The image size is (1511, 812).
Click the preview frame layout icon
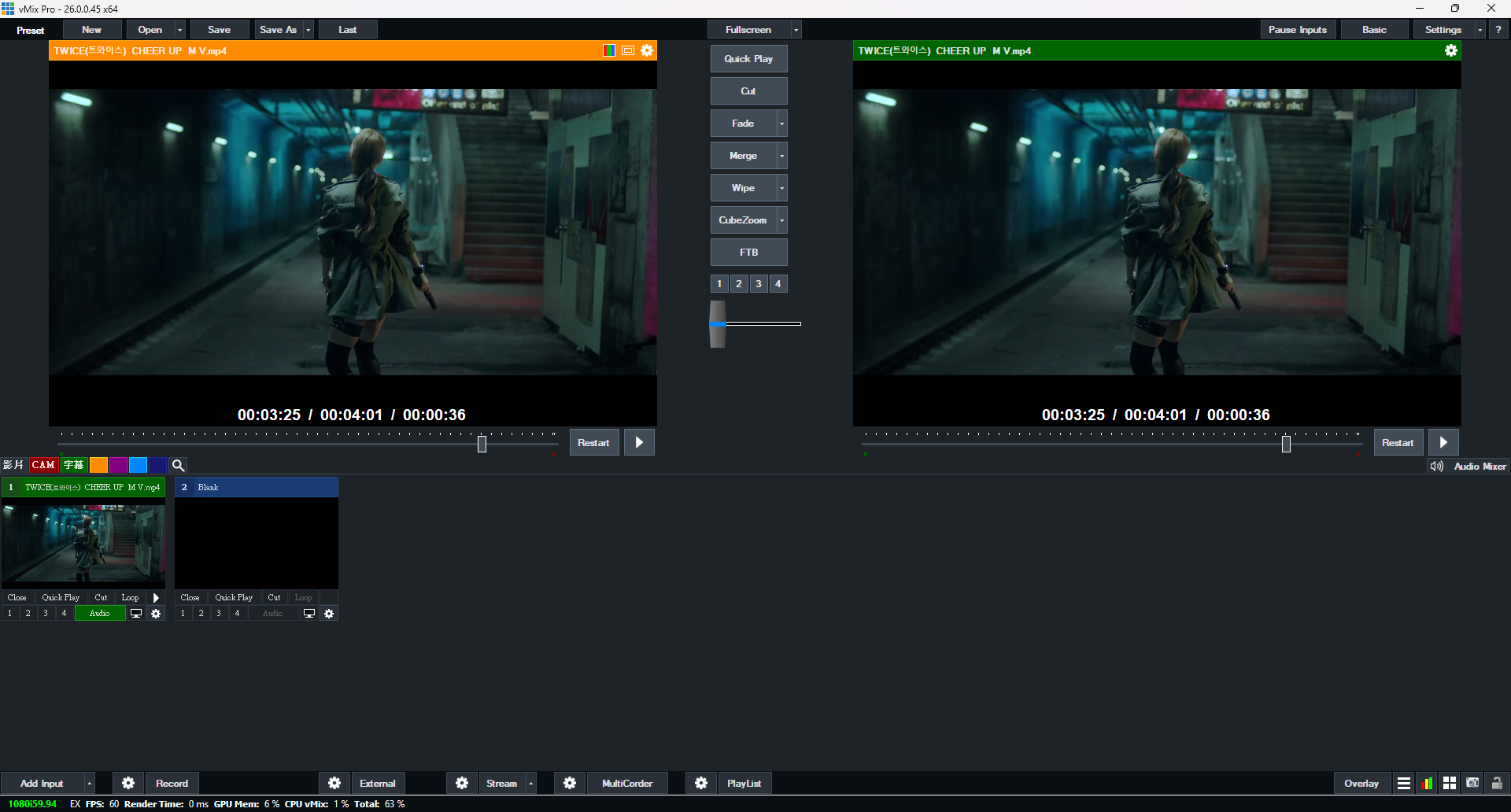coord(628,50)
